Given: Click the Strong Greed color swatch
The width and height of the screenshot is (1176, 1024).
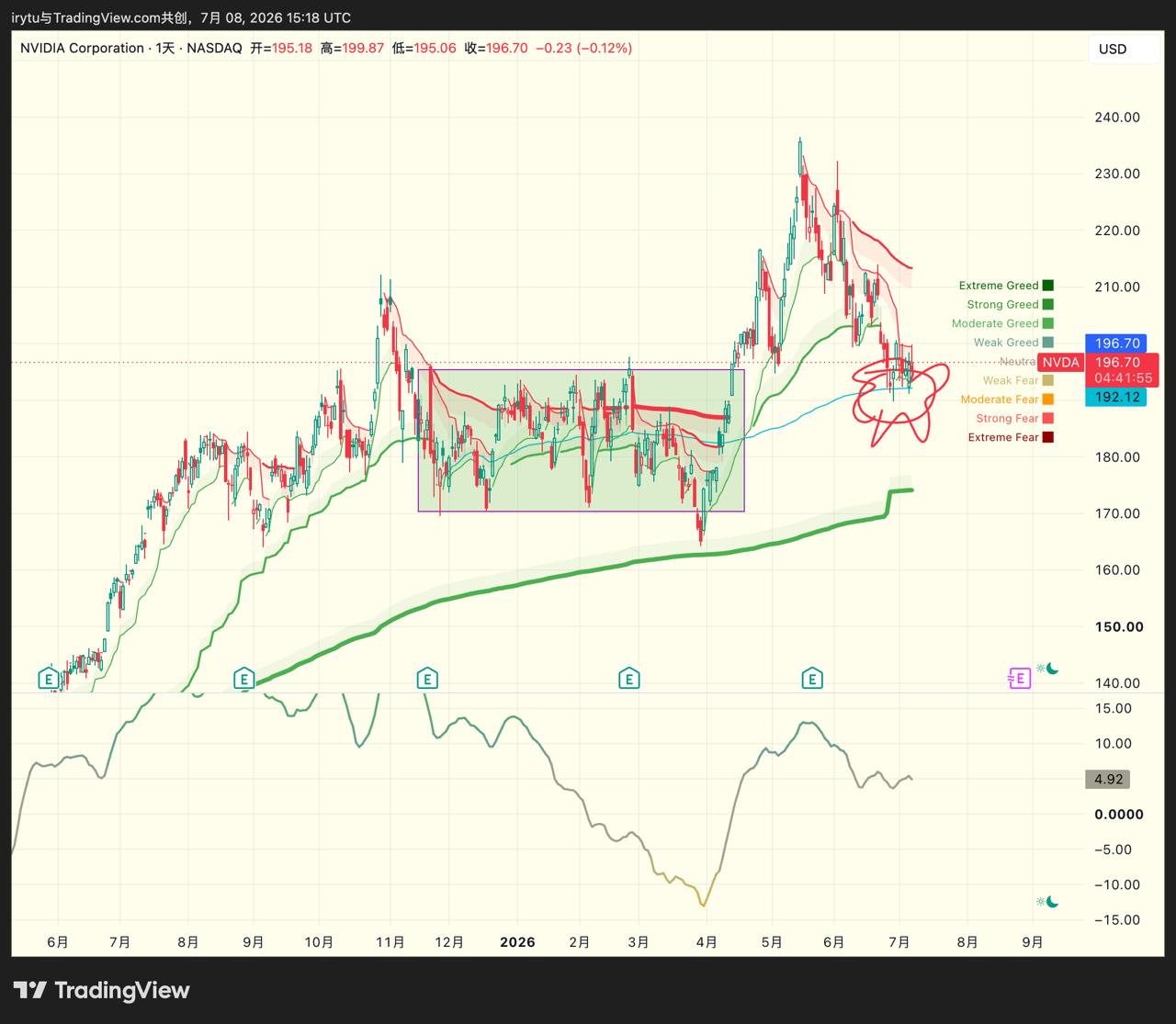Looking at the screenshot, I should coord(1048,305).
